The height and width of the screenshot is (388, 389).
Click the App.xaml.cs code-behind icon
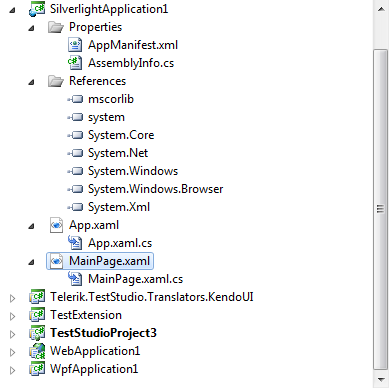coord(75,243)
